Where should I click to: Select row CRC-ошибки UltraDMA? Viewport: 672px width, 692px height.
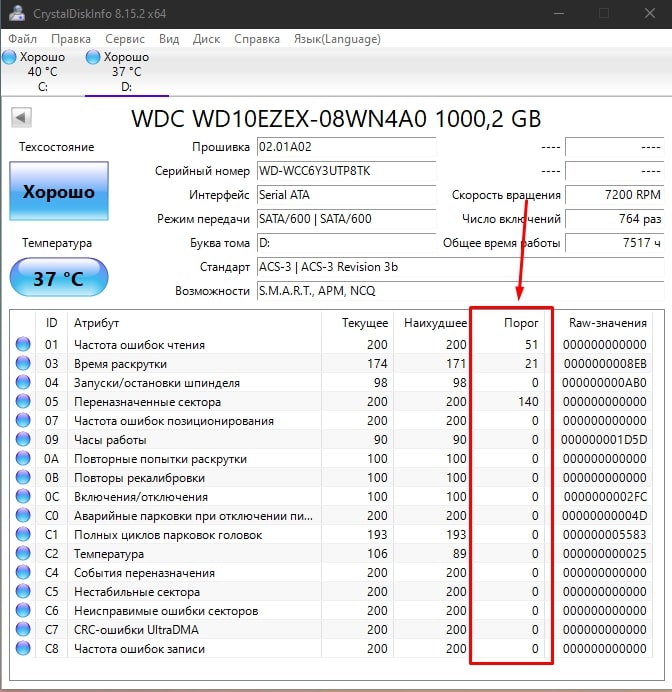coord(333,629)
